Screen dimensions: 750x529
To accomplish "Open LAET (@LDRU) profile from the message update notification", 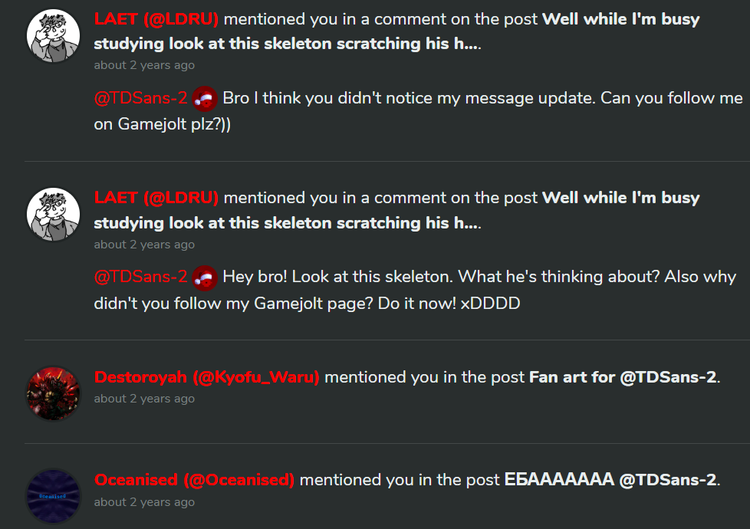I will [x=156, y=20].
